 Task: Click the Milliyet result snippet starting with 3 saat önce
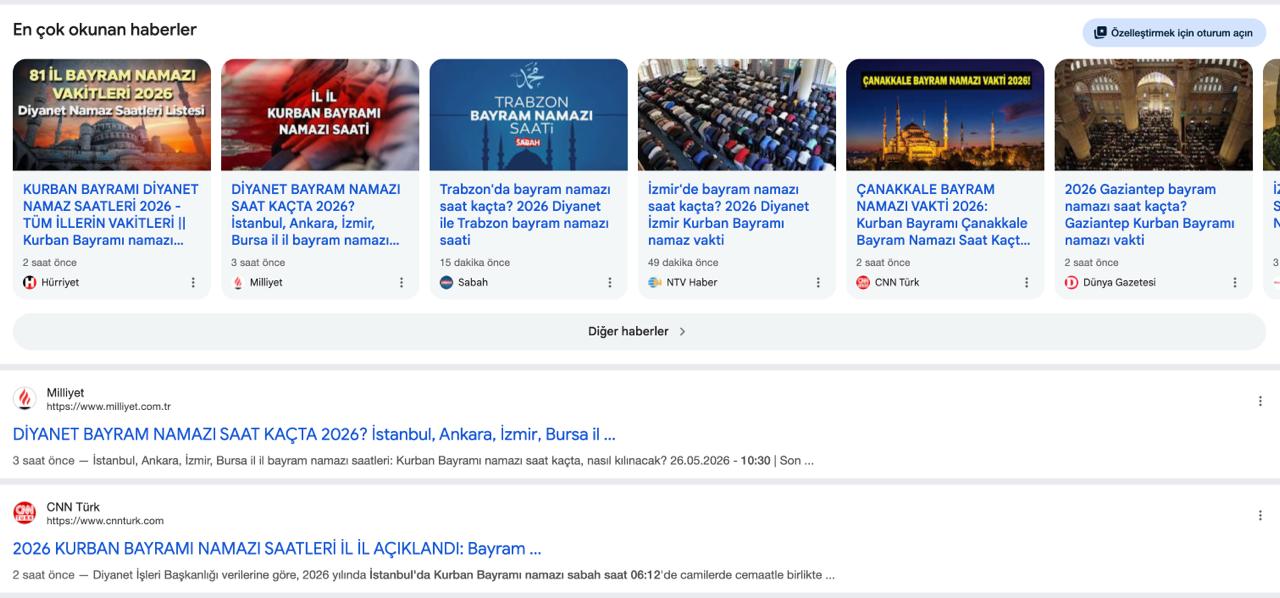[413, 461]
